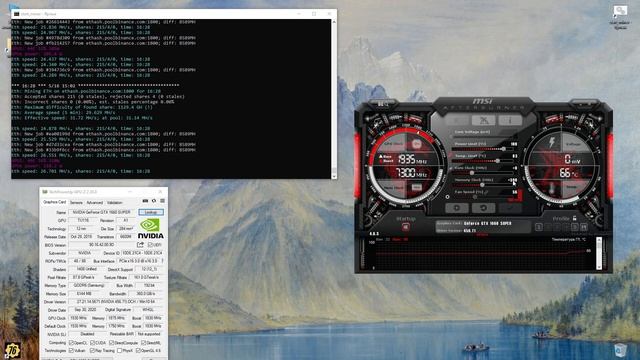The image size is (640, 360).
Task: Select Afterburner profile slot 1
Action: 538,227
